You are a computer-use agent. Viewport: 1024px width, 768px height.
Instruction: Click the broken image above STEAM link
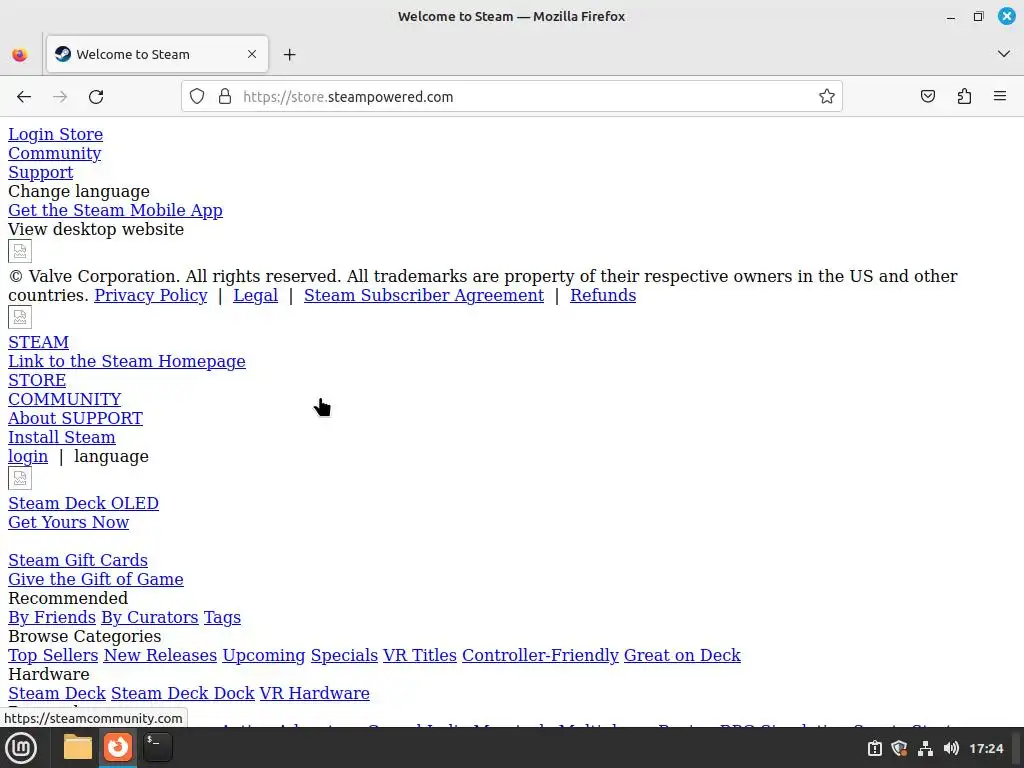(20, 317)
